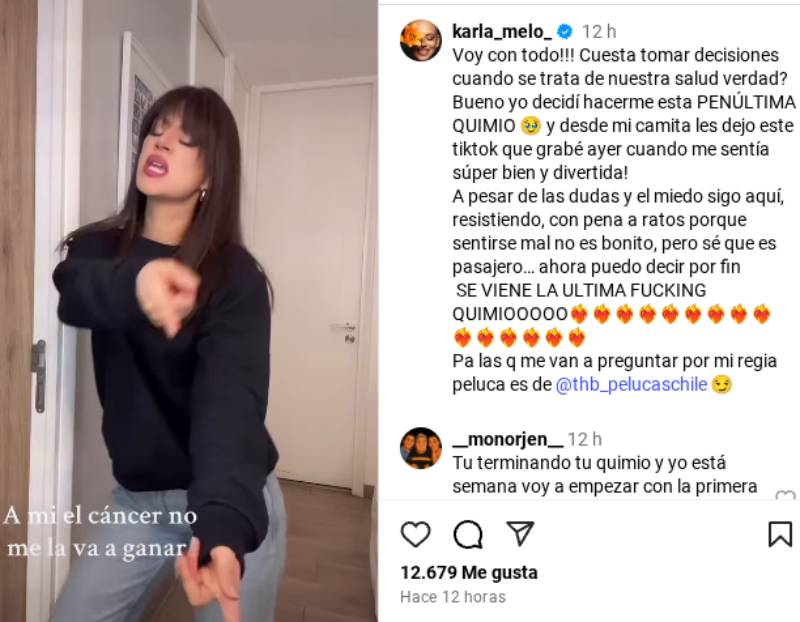Share the post via paper plane icon
Image resolution: width=800 pixels, height=622 pixels.
519,533
